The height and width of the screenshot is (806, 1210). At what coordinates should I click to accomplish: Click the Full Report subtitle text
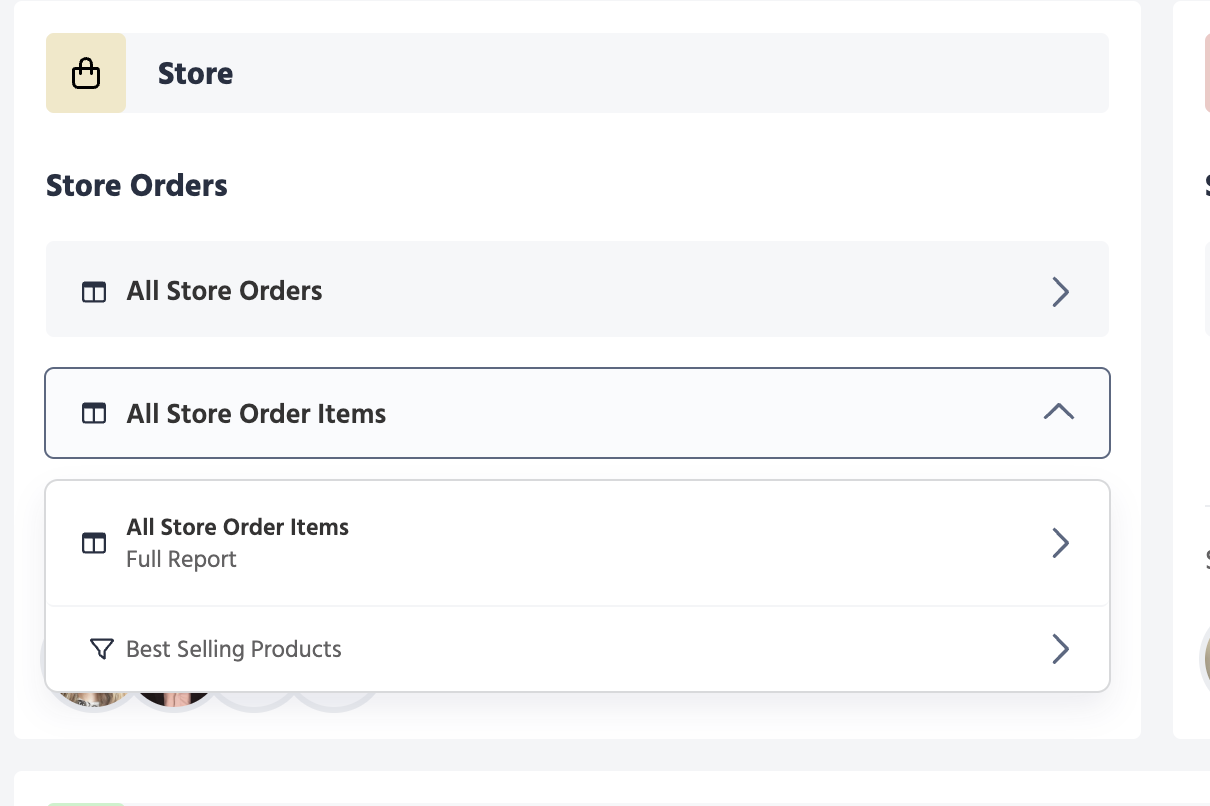point(181,560)
